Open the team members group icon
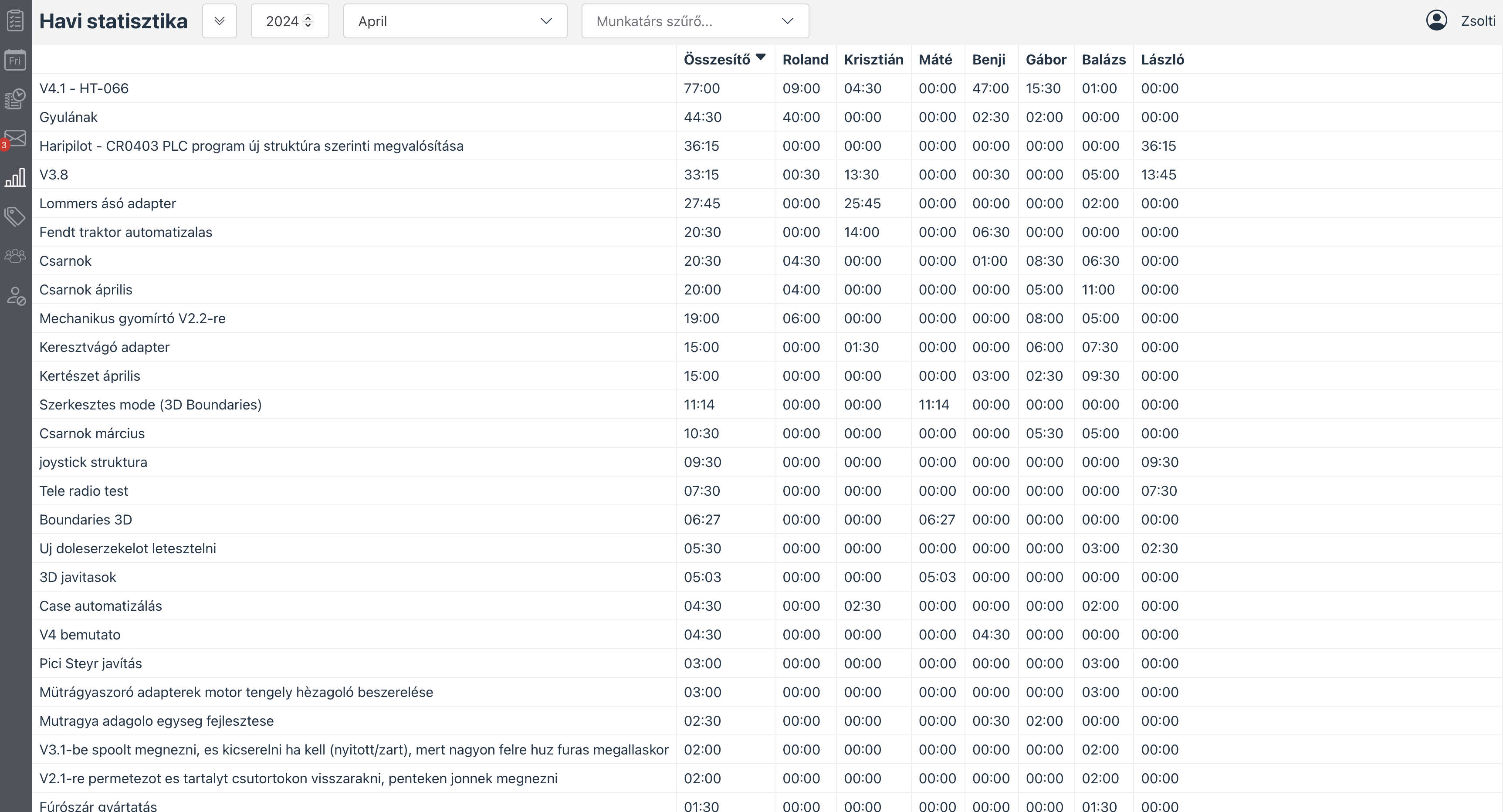Screen dimensions: 1503x812 pos(15,256)
